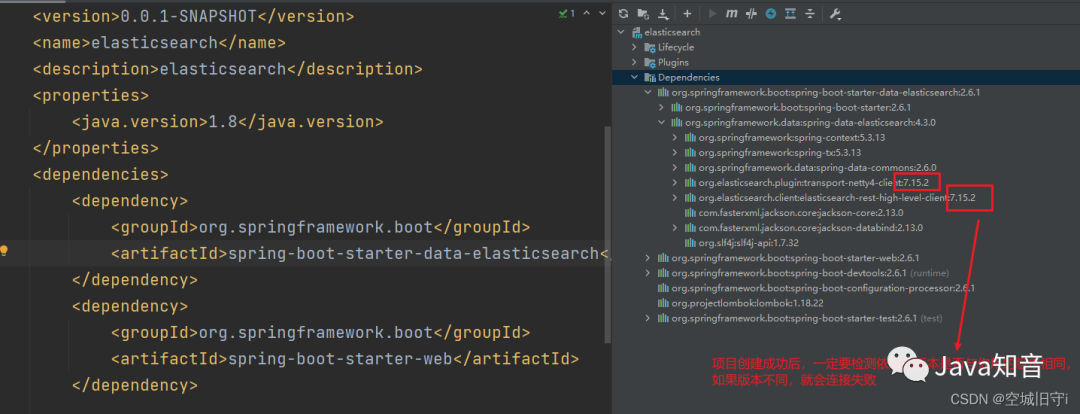Click the Add Maven Projects plus icon

pos(687,14)
